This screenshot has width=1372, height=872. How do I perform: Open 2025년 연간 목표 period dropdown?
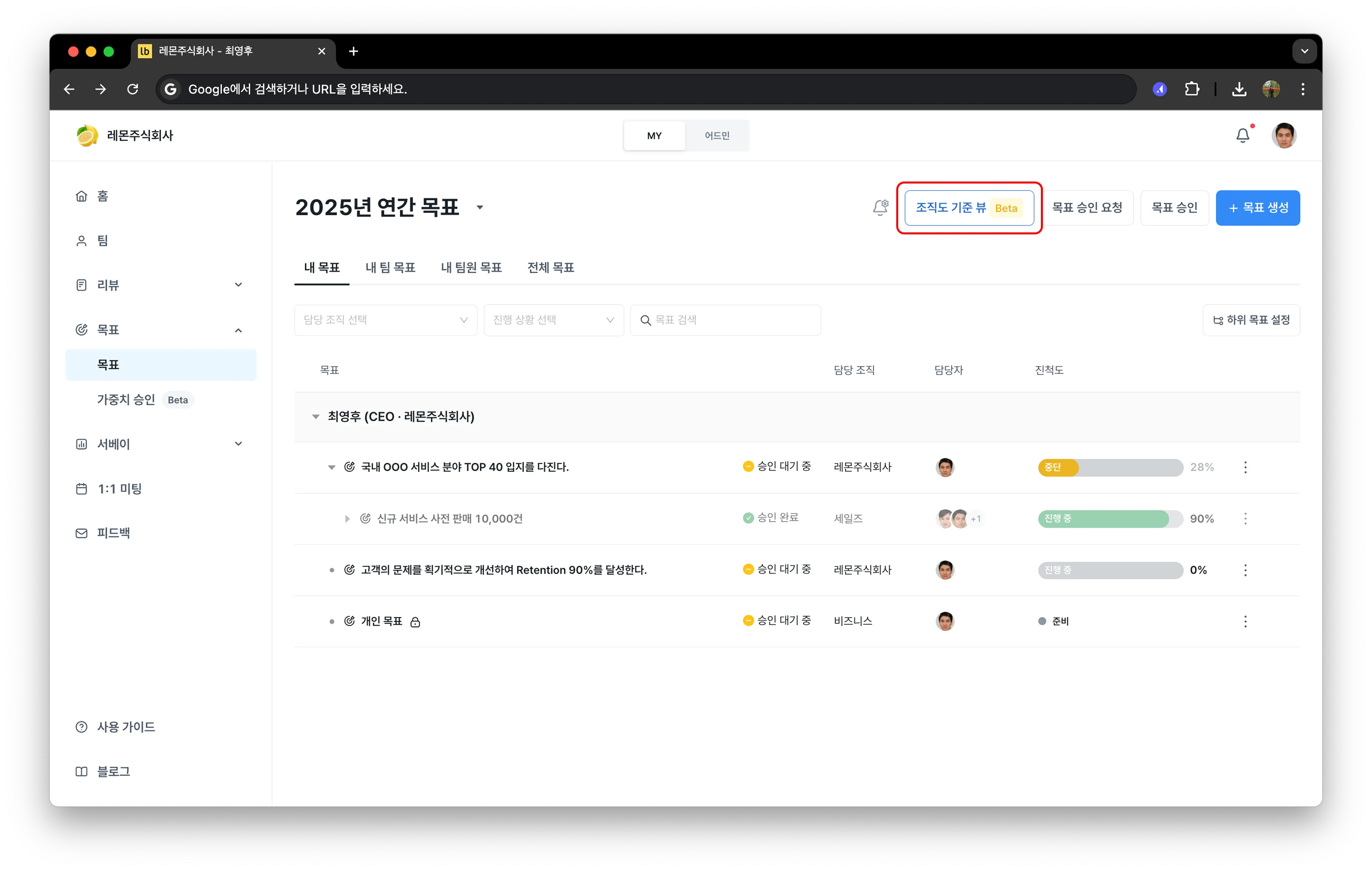(x=480, y=207)
